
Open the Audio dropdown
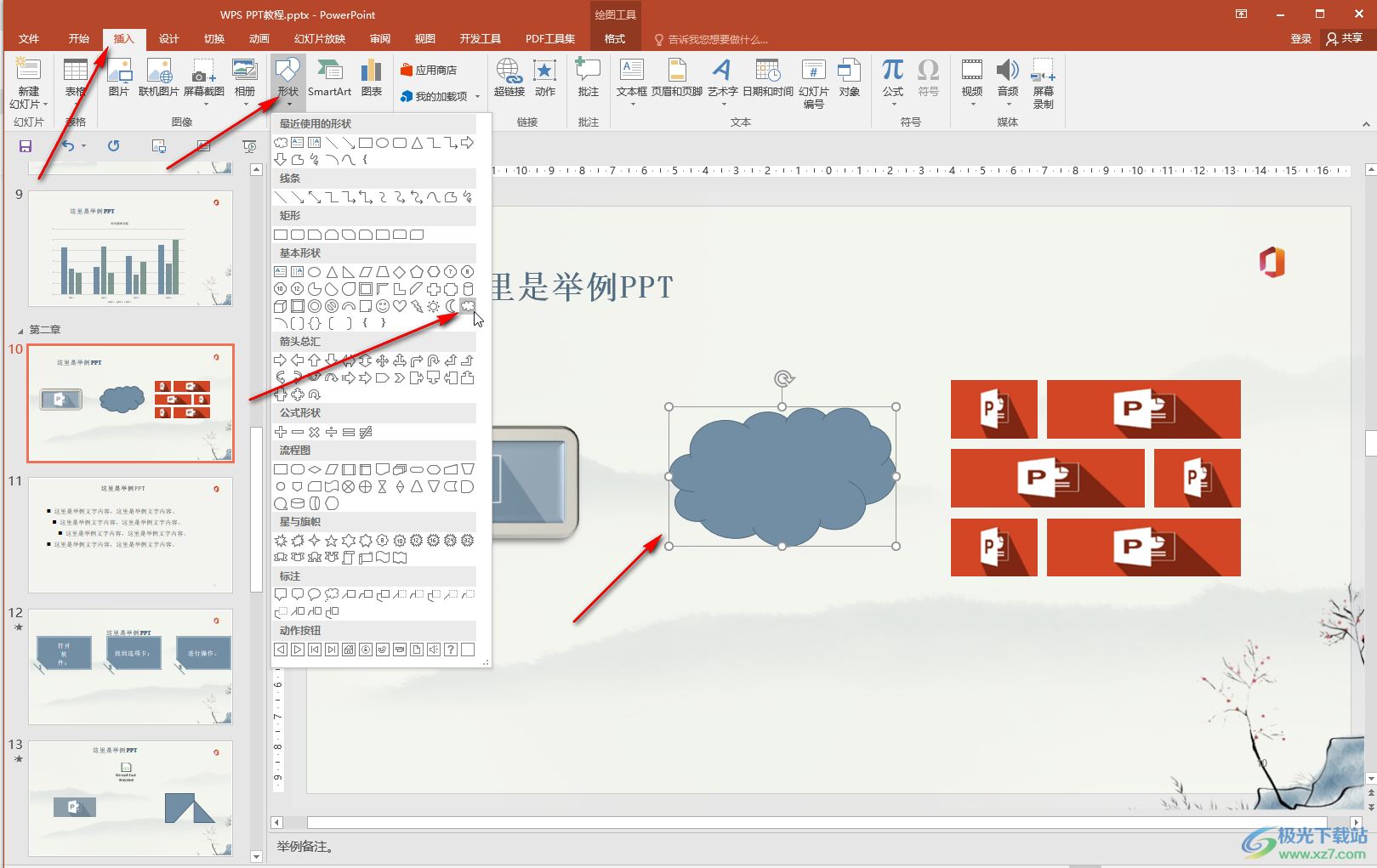1008,105
